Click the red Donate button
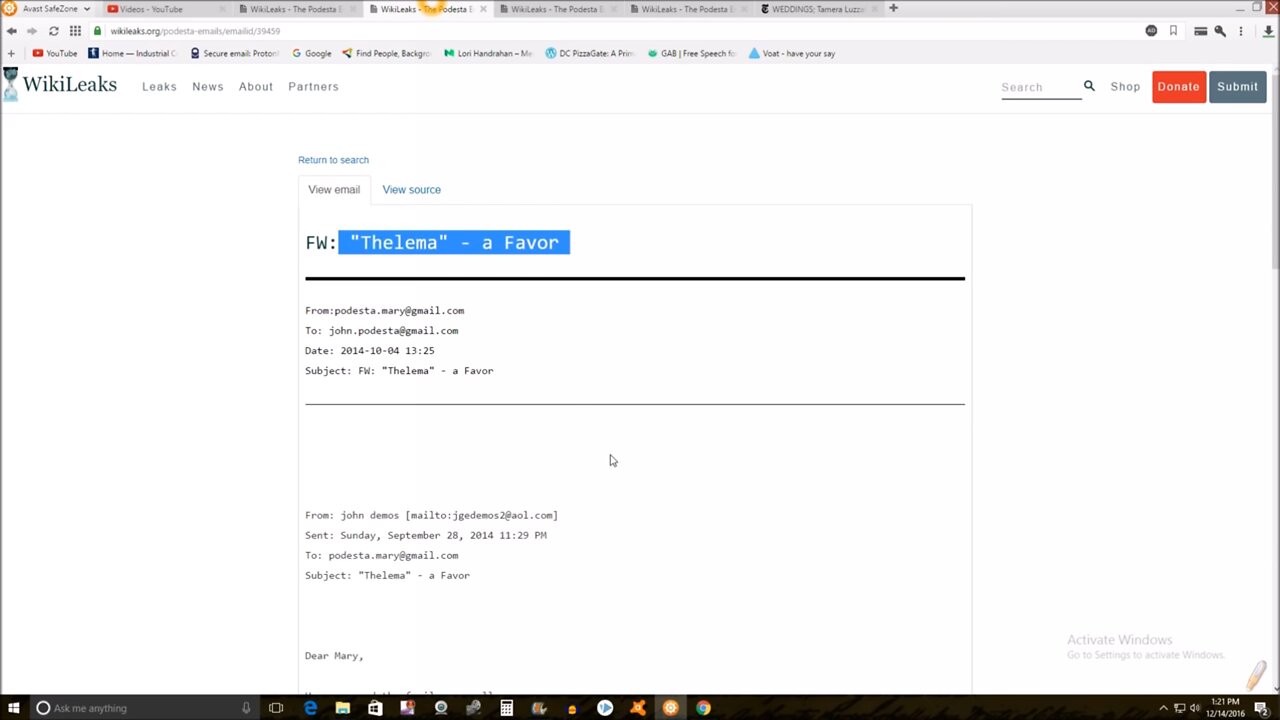Screen dimensions: 1280x720 click(x=1178, y=86)
